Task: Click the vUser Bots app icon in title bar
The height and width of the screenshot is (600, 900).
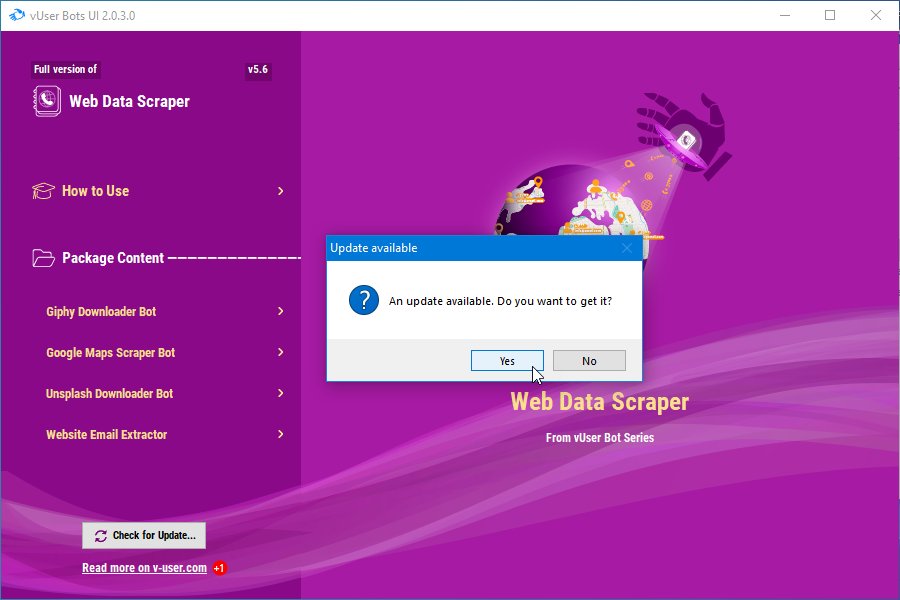Action: pos(17,16)
